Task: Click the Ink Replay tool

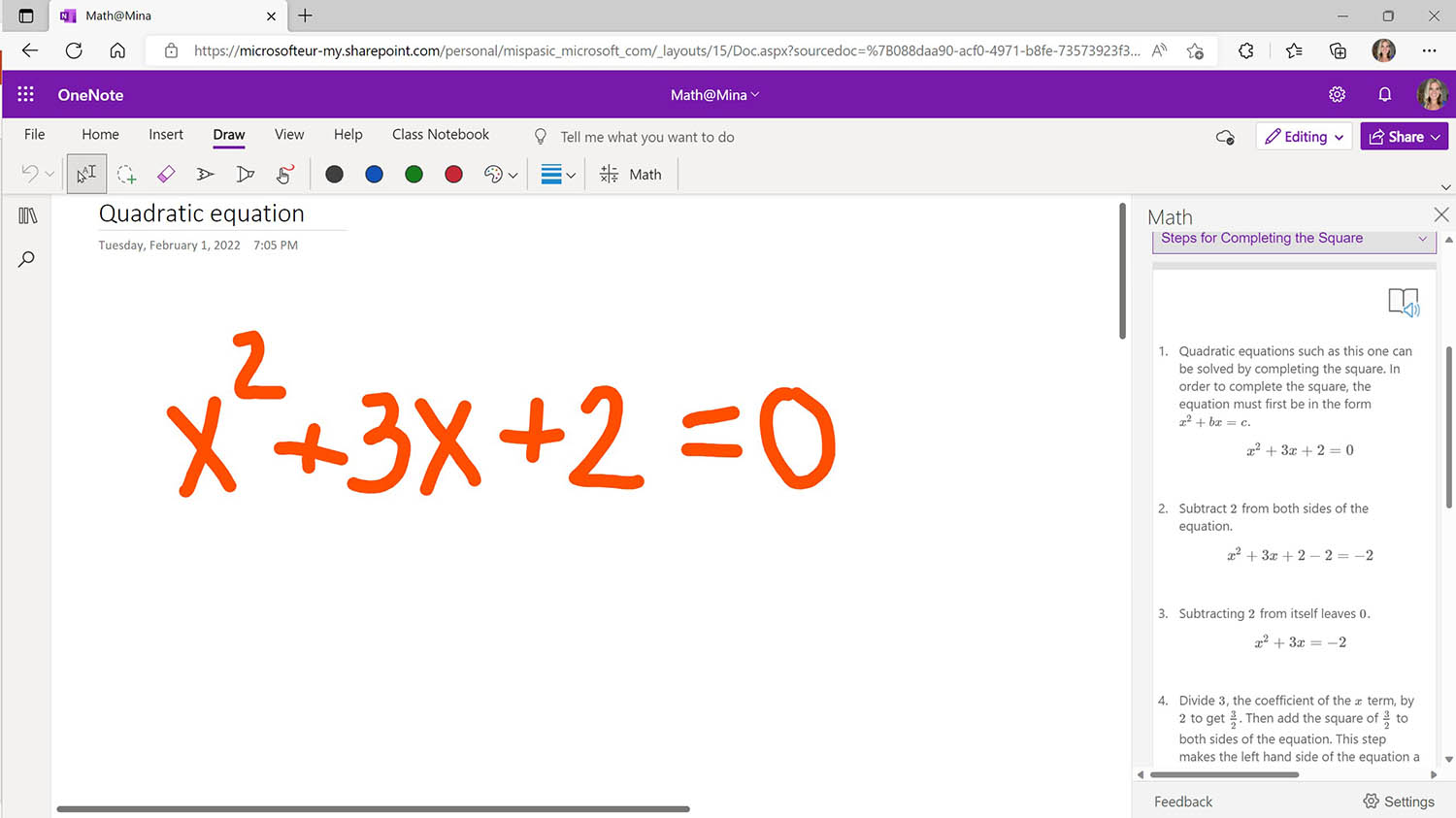Action: (284, 174)
